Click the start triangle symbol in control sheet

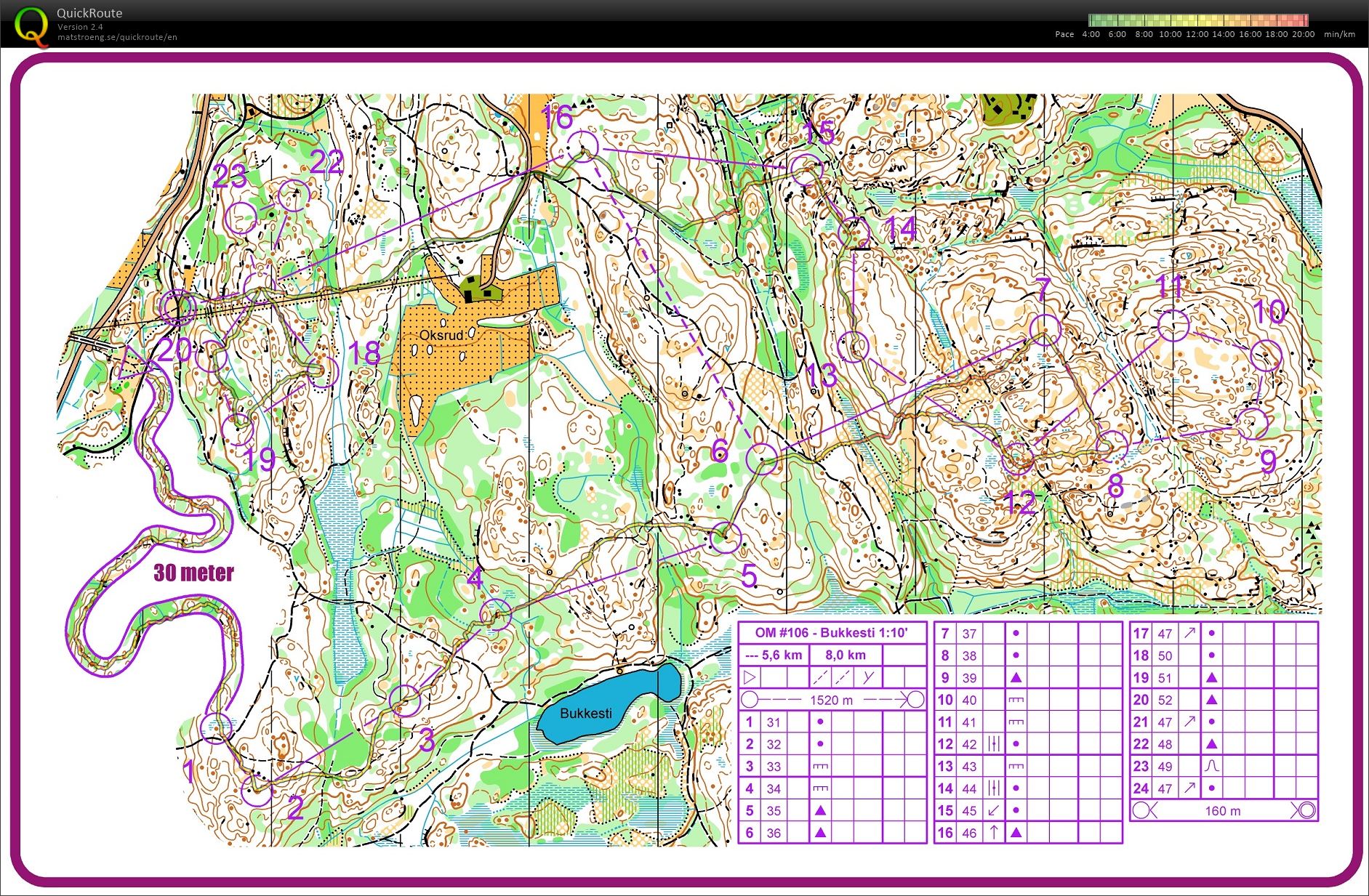(750, 678)
